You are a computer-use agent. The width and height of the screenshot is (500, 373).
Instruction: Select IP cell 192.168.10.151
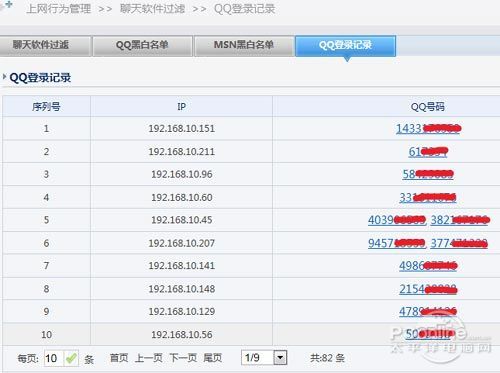coord(182,129)
